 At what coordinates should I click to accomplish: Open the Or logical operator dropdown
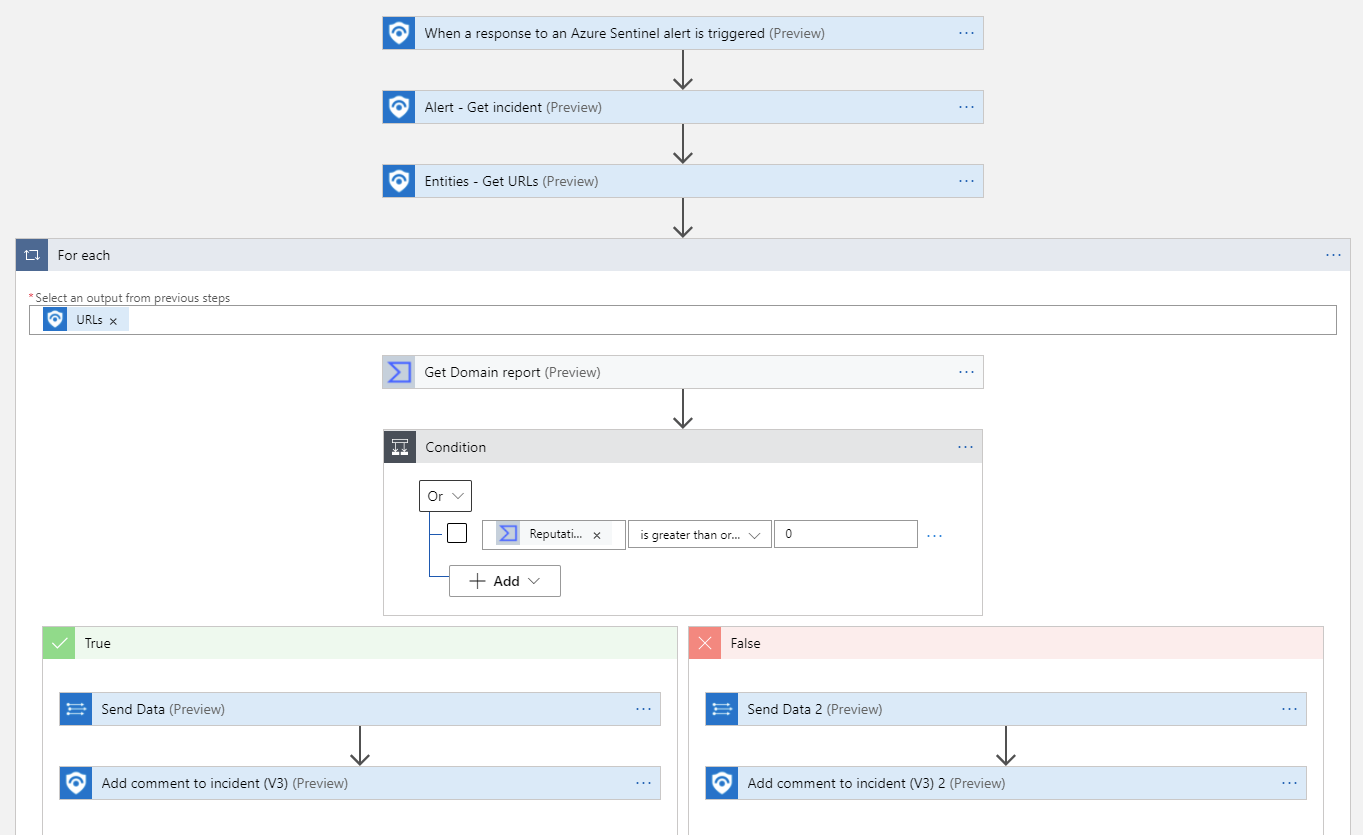[x=445, y=496]
